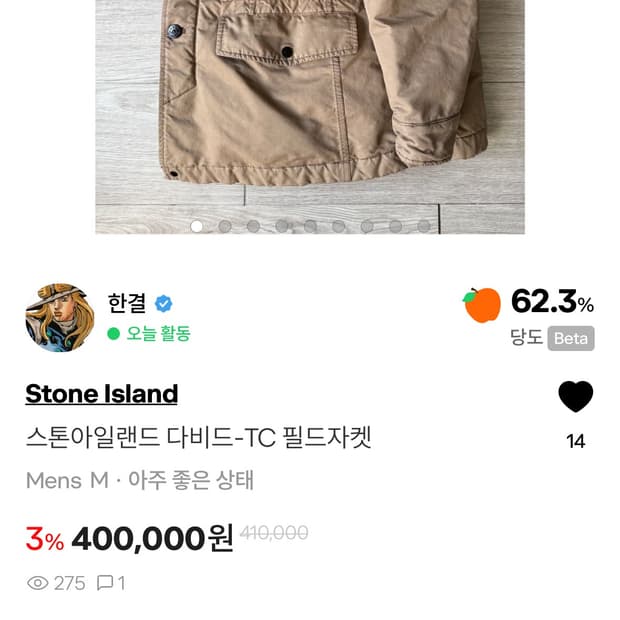
Task: Click the blue verified badge
Action: click(163, 304)
